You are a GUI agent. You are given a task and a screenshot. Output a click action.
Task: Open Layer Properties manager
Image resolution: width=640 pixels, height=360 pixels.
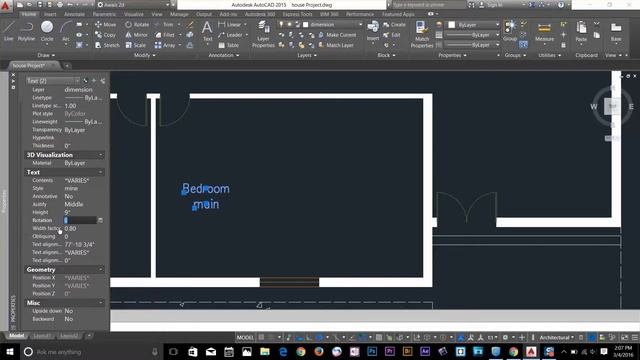[x=263, y=34]
